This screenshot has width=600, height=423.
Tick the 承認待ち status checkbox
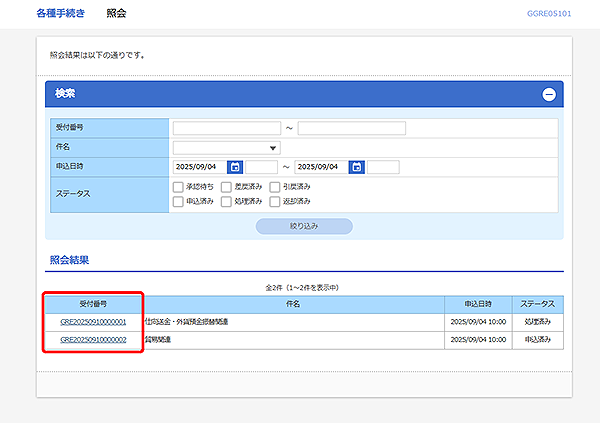click(x=178, y=187)
